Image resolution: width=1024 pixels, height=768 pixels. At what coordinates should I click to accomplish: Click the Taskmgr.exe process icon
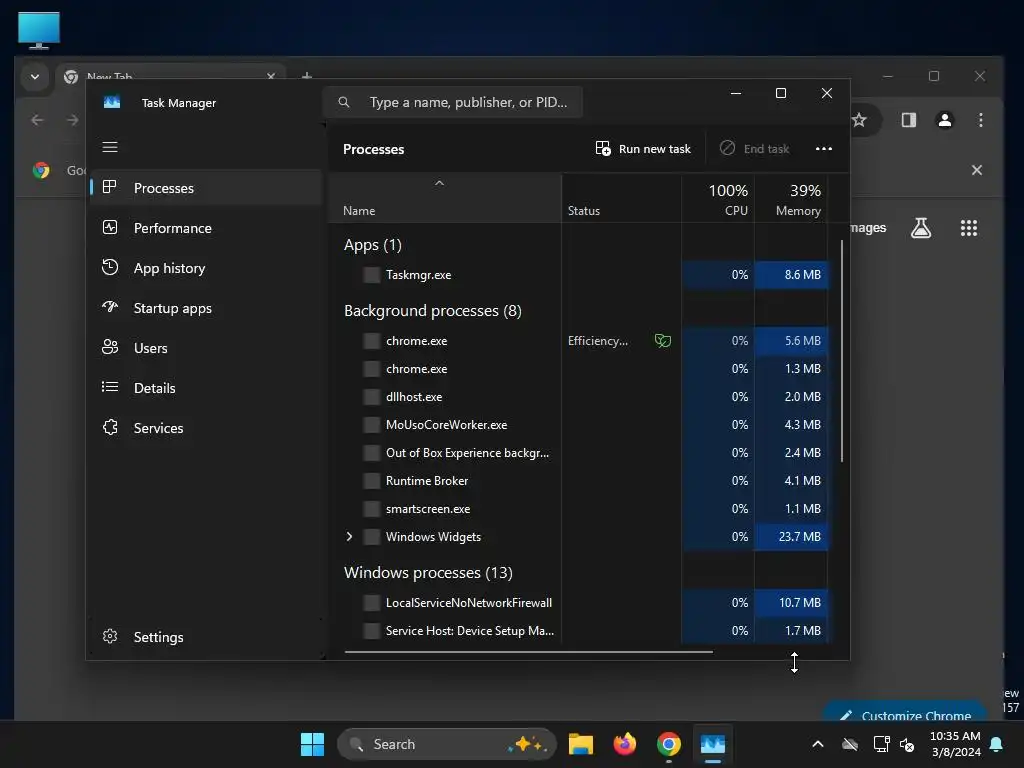click(372, 275)
